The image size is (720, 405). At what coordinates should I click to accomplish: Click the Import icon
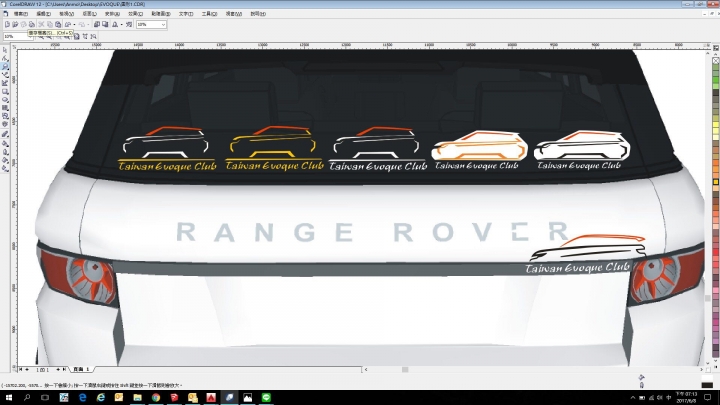[96, 24]
